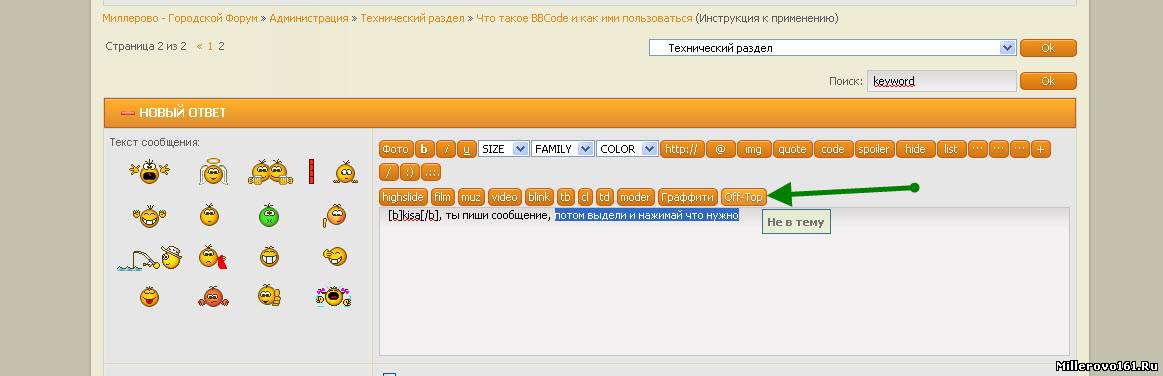1163x376 pixels.
Task: Insert the fishing smiley
Action: [149, 258]
